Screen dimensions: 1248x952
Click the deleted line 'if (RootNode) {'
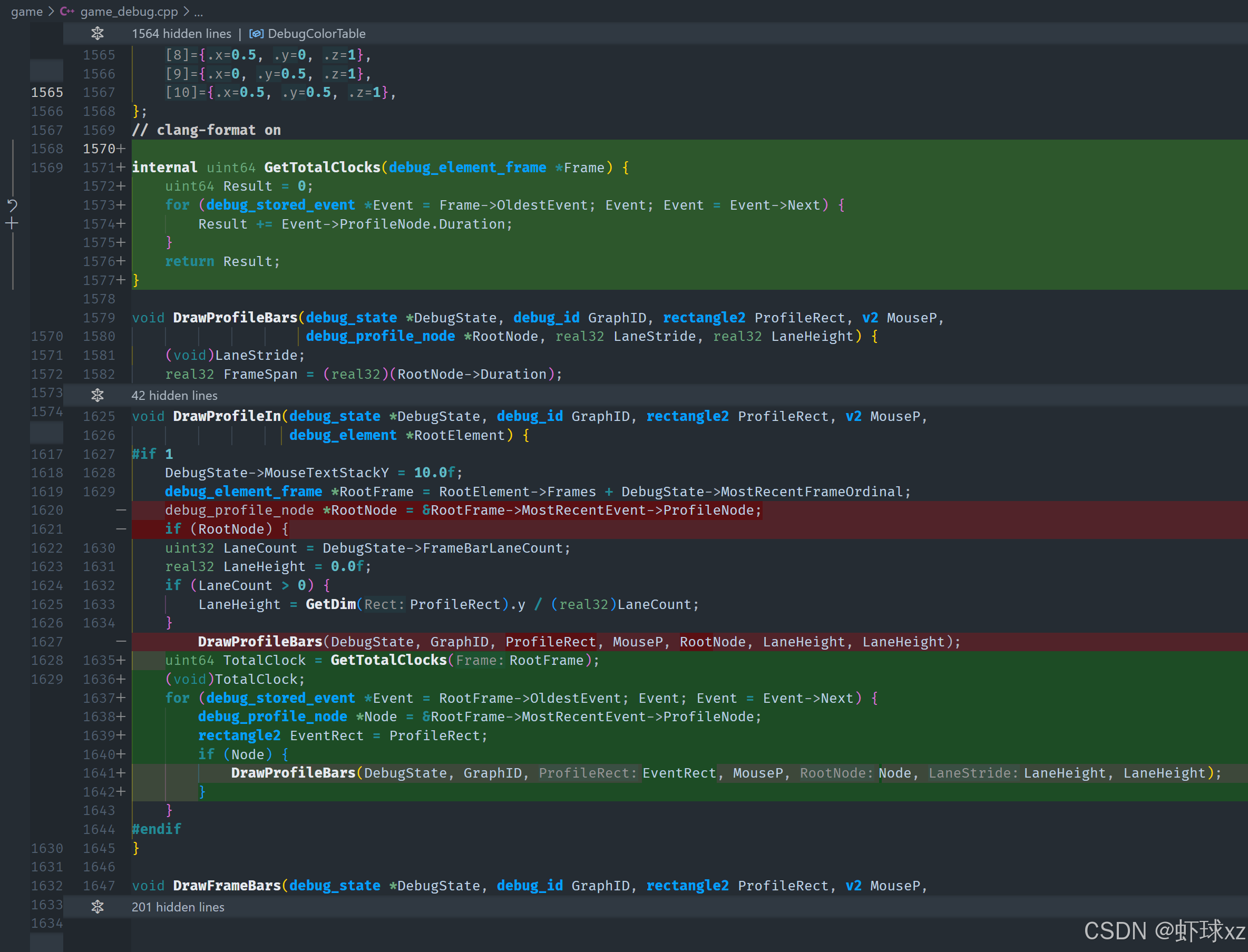click(x=227, y=529)
